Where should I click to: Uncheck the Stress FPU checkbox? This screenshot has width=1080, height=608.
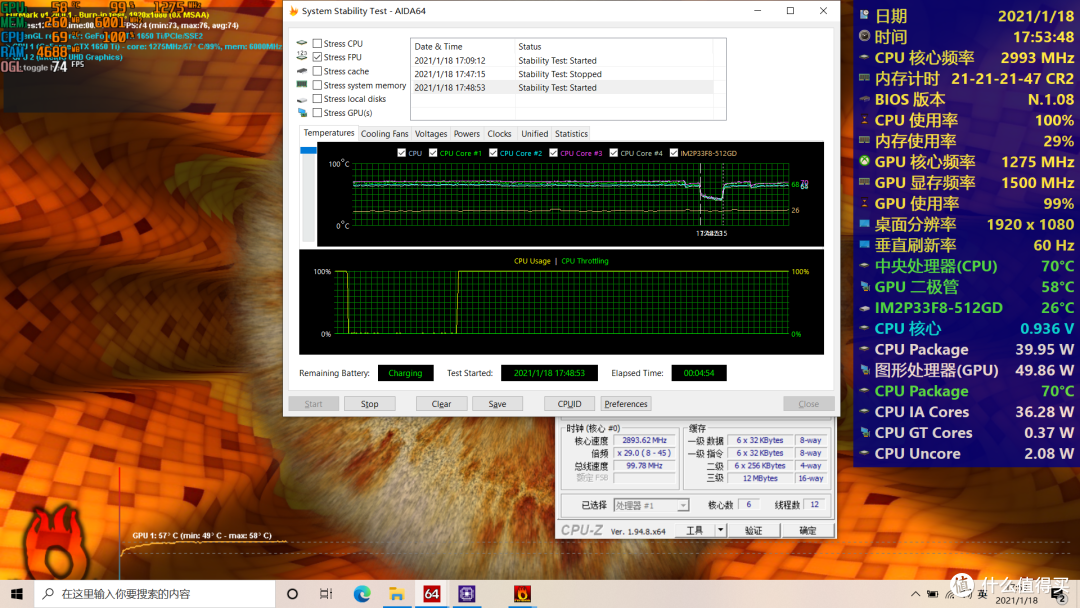click(x=318, y=57)
